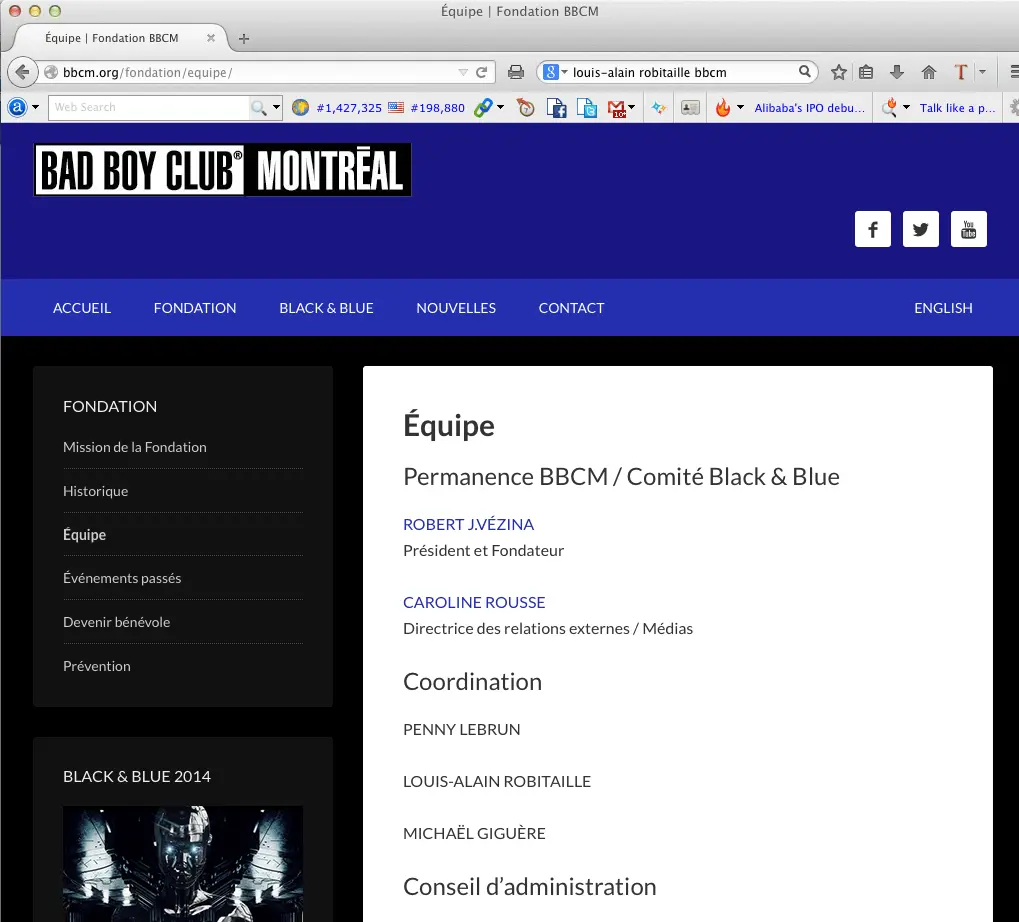This screenshot has height=922, width=1019.
Task: Click the #198,880 US rank value
Action: [x=437, y=108]
